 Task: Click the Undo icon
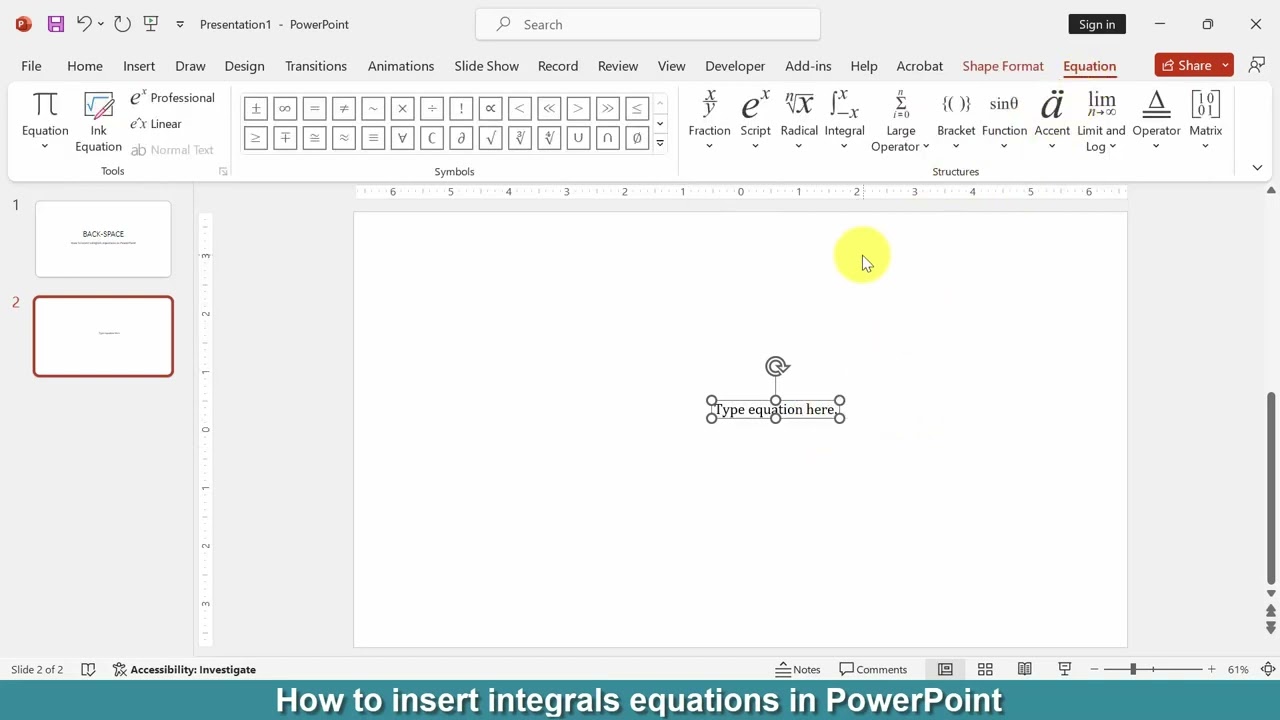coord(84,24)
